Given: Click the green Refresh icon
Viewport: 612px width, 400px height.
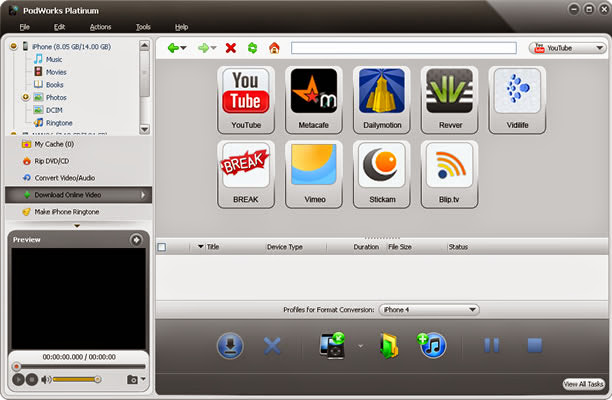Looking at the screenshot, I should coord(252,47).
